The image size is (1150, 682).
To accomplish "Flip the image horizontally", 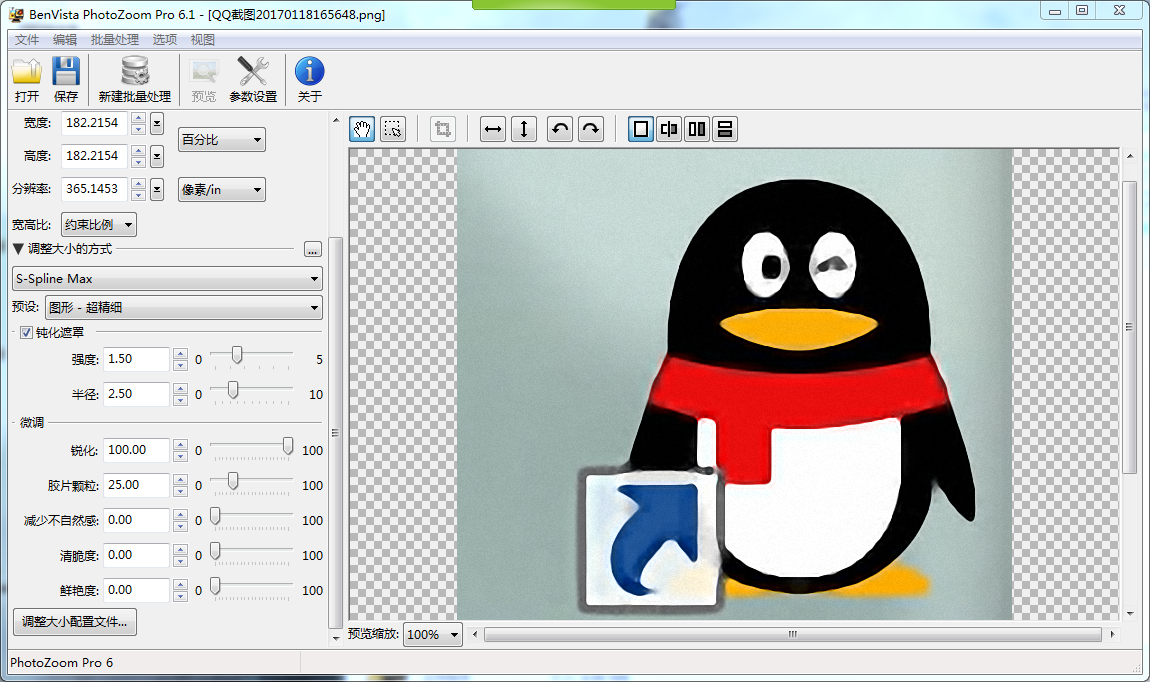I will click(x=493, y=130).
